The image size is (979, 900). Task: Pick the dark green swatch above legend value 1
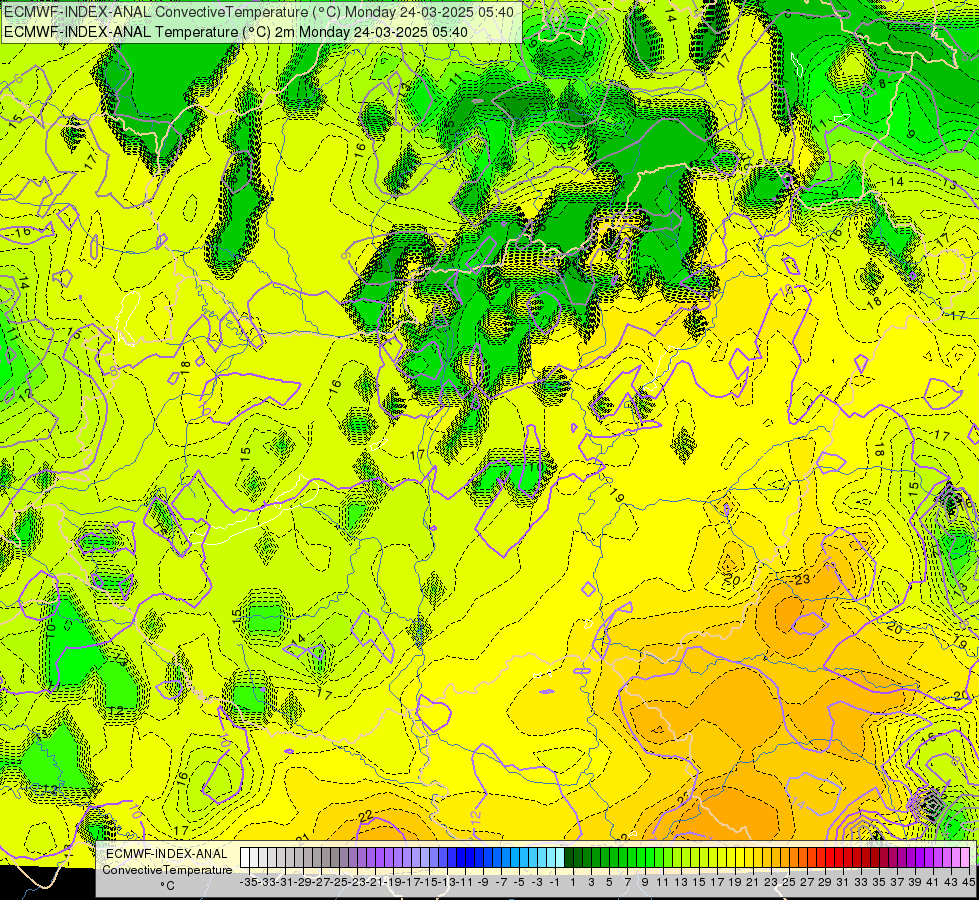click(569, 858)
